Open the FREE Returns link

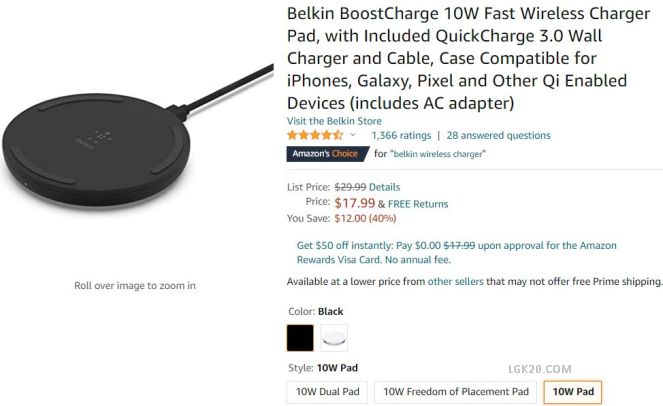coord(418,204)
